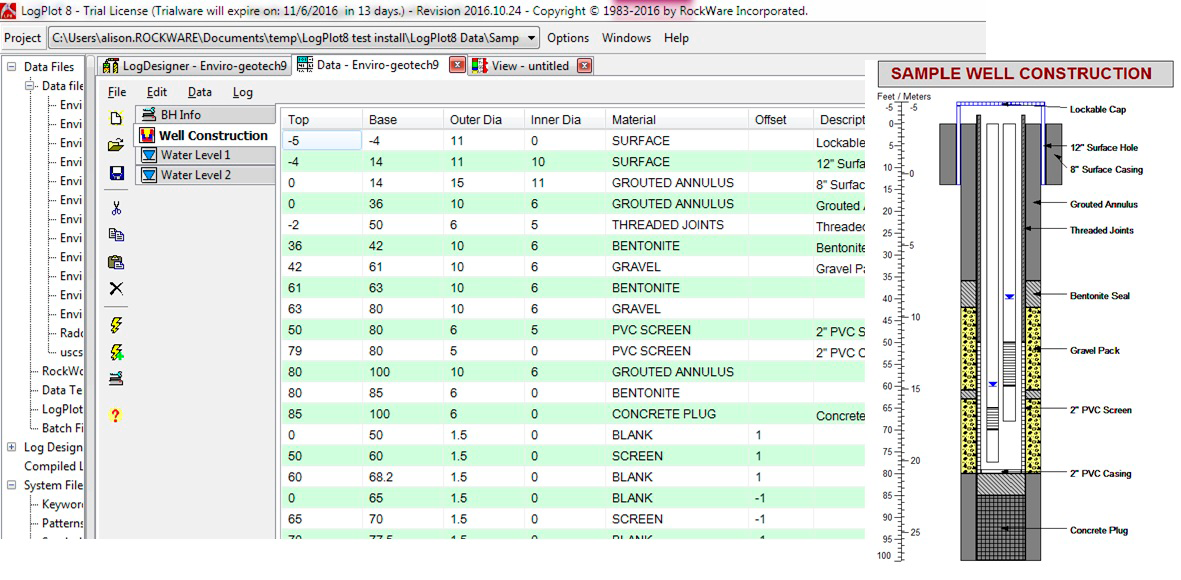The height and width of the screenshot is (580, 1181).
Task: Click the New file icon
Action: (x=116, y=118)
